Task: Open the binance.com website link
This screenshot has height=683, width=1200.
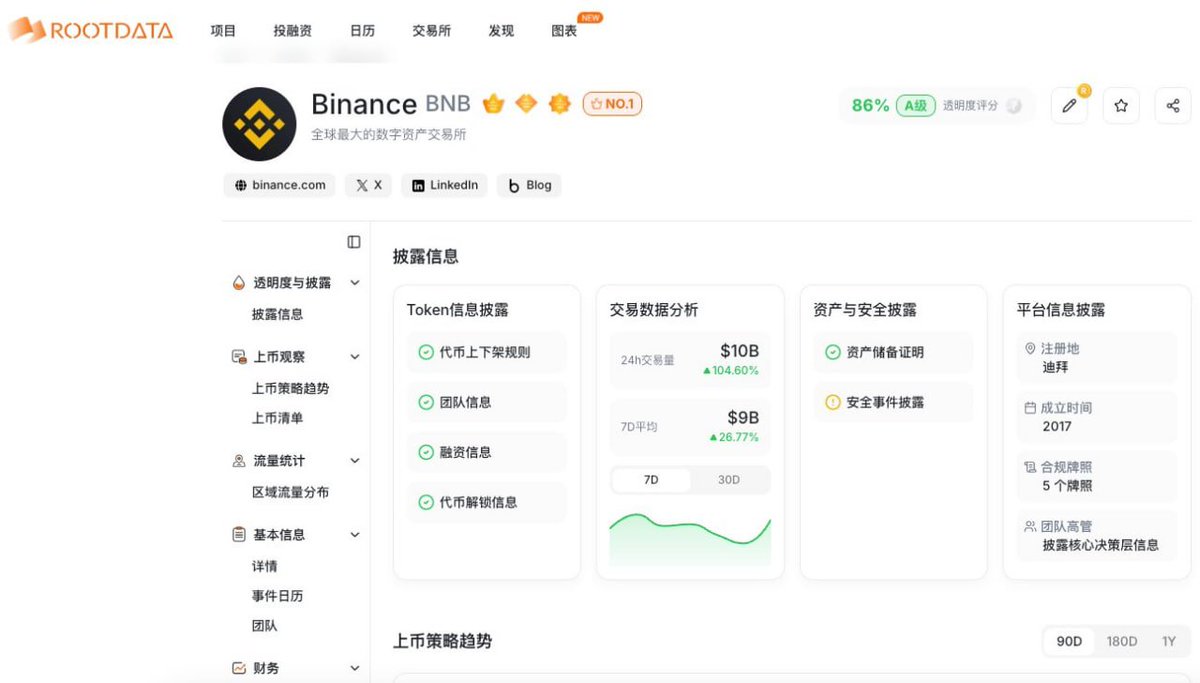Action: 279,185
